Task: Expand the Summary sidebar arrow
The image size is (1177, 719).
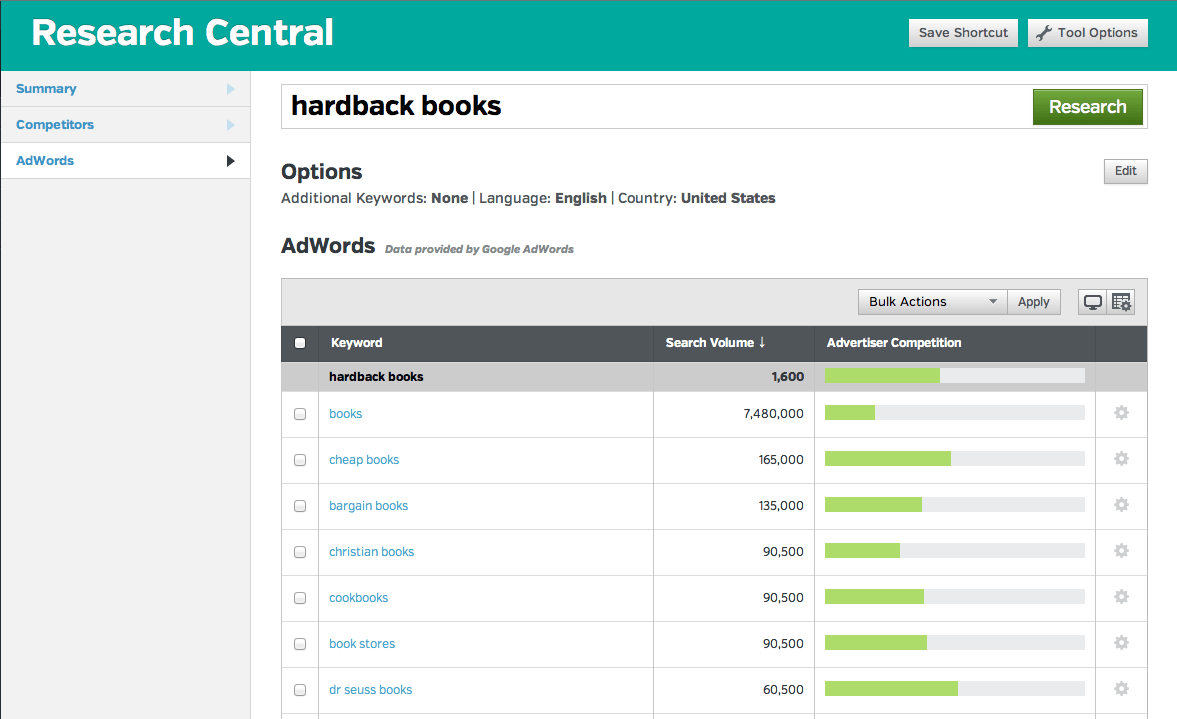Action: 230,89
